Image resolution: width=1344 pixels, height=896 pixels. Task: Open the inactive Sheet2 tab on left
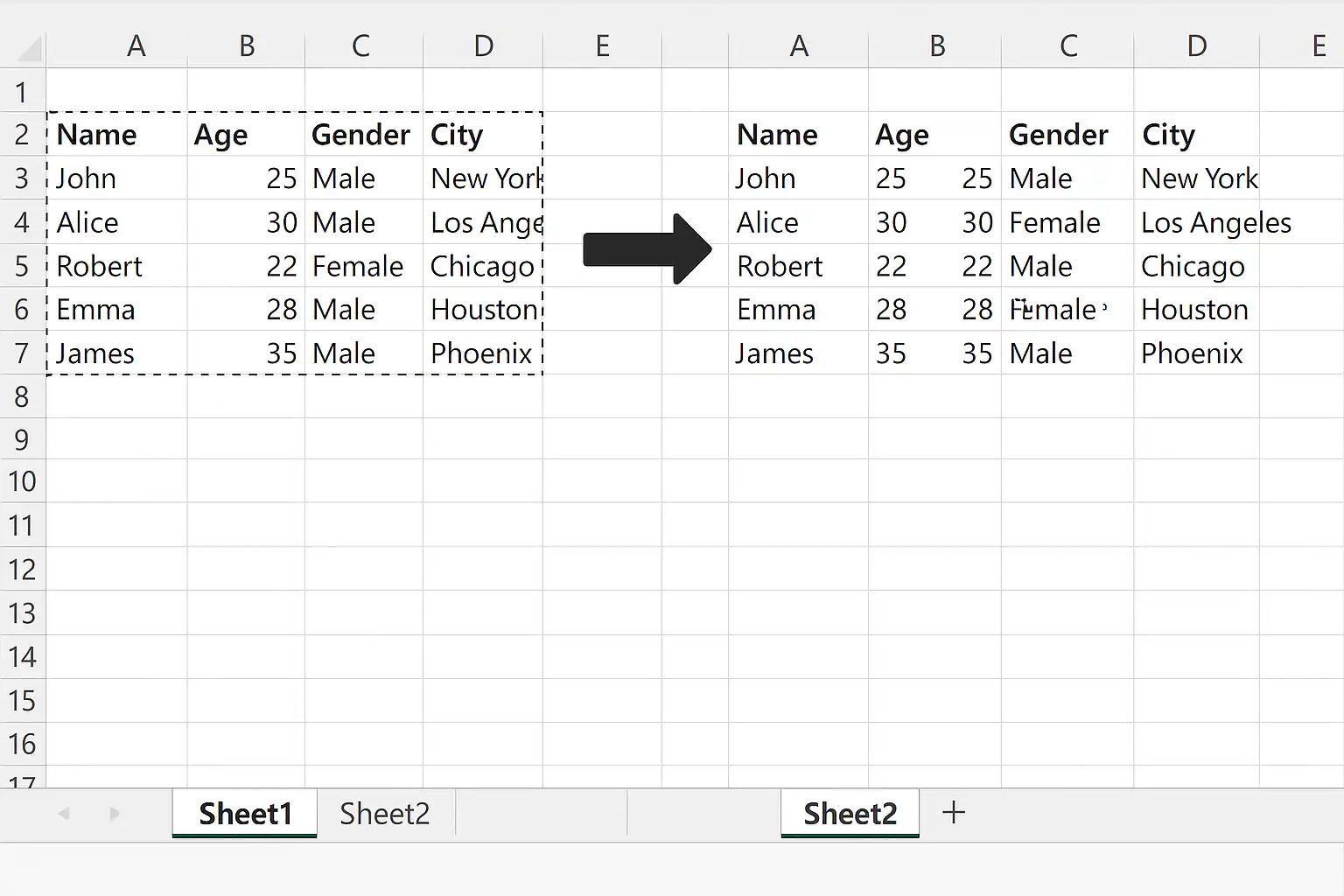(x=385, y=814)
